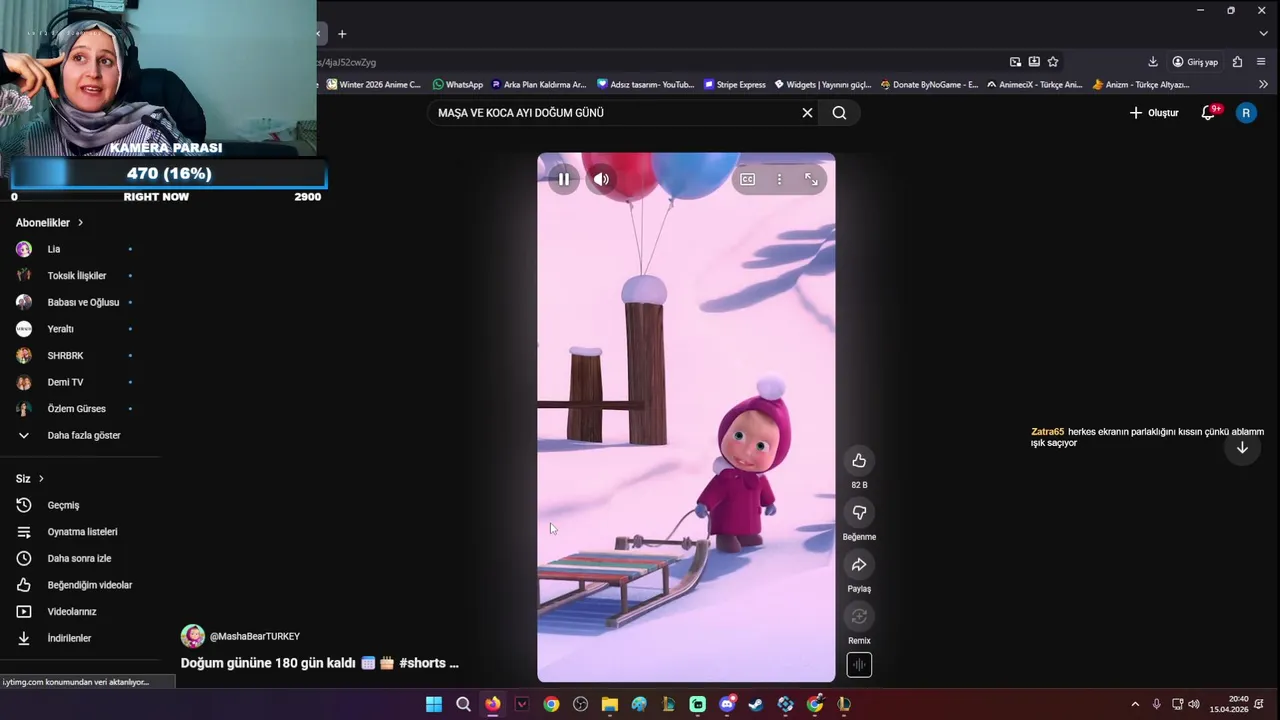The width and height of the screenshot is (1280, 720).
Task: Dislike the Short with thumbs down
Action: click(x=859, y=512)
